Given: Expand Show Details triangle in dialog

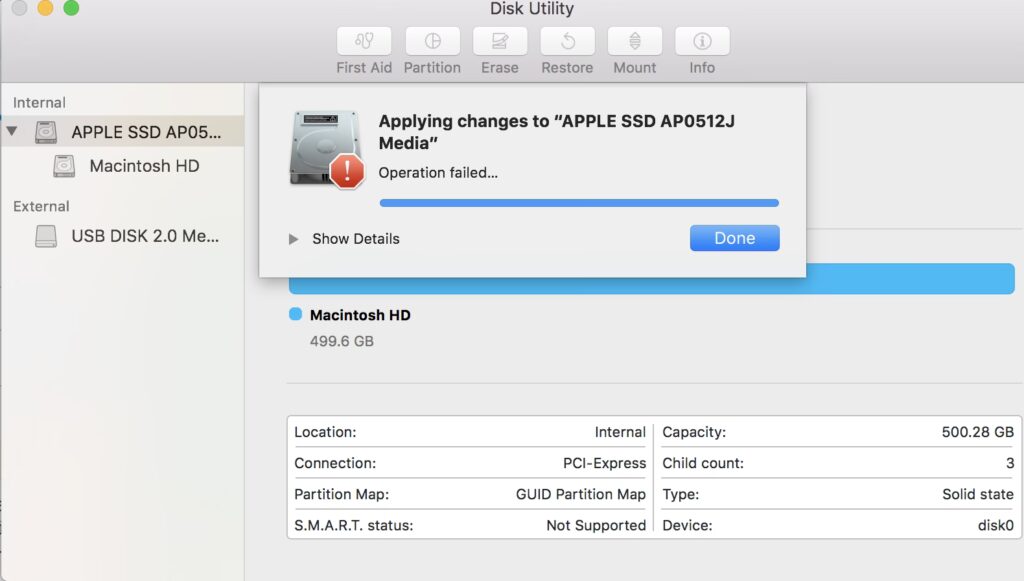Looking at the screenshot, I should [x=293, y=239].
